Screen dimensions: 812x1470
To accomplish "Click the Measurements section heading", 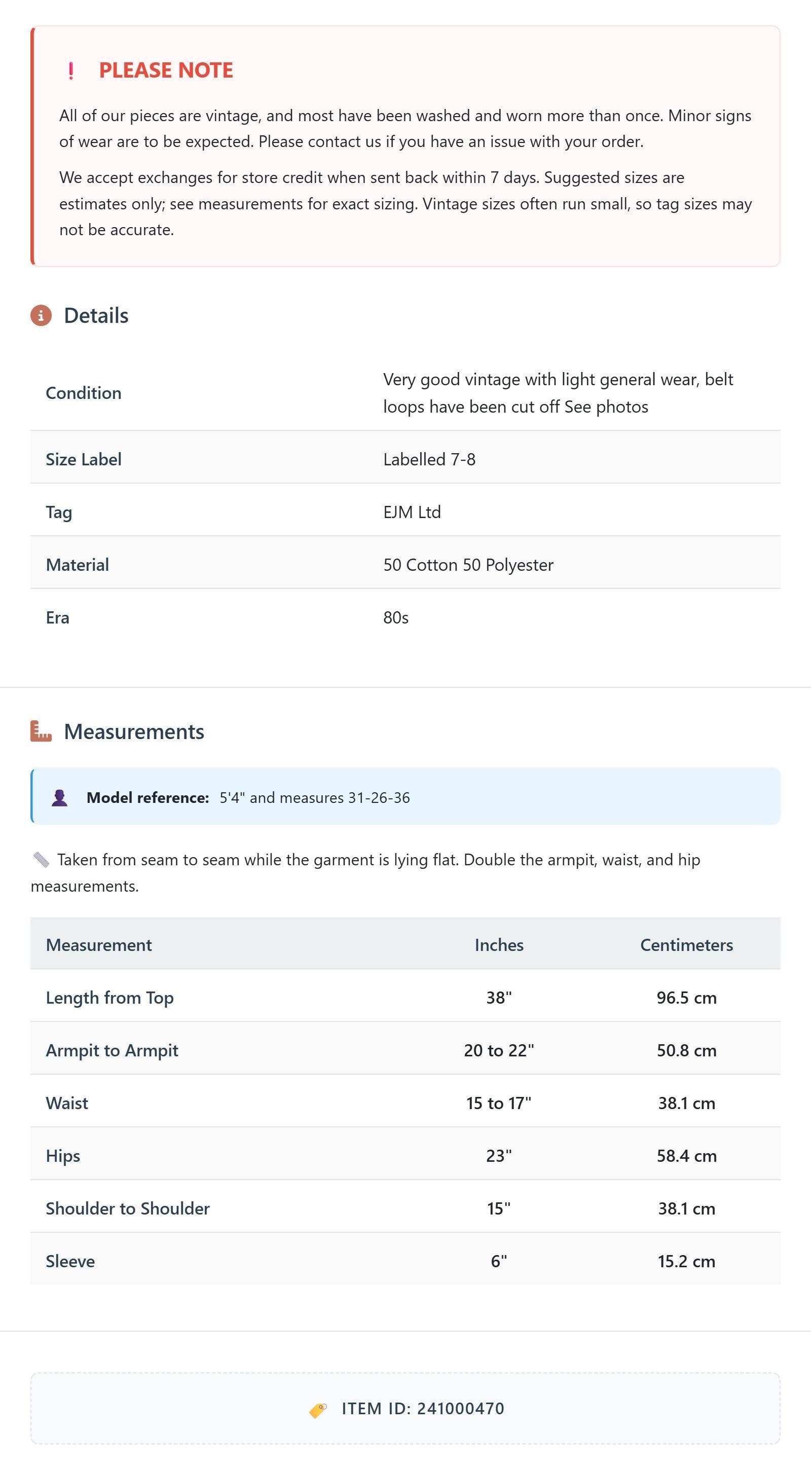I will click(x=134, y=731).
